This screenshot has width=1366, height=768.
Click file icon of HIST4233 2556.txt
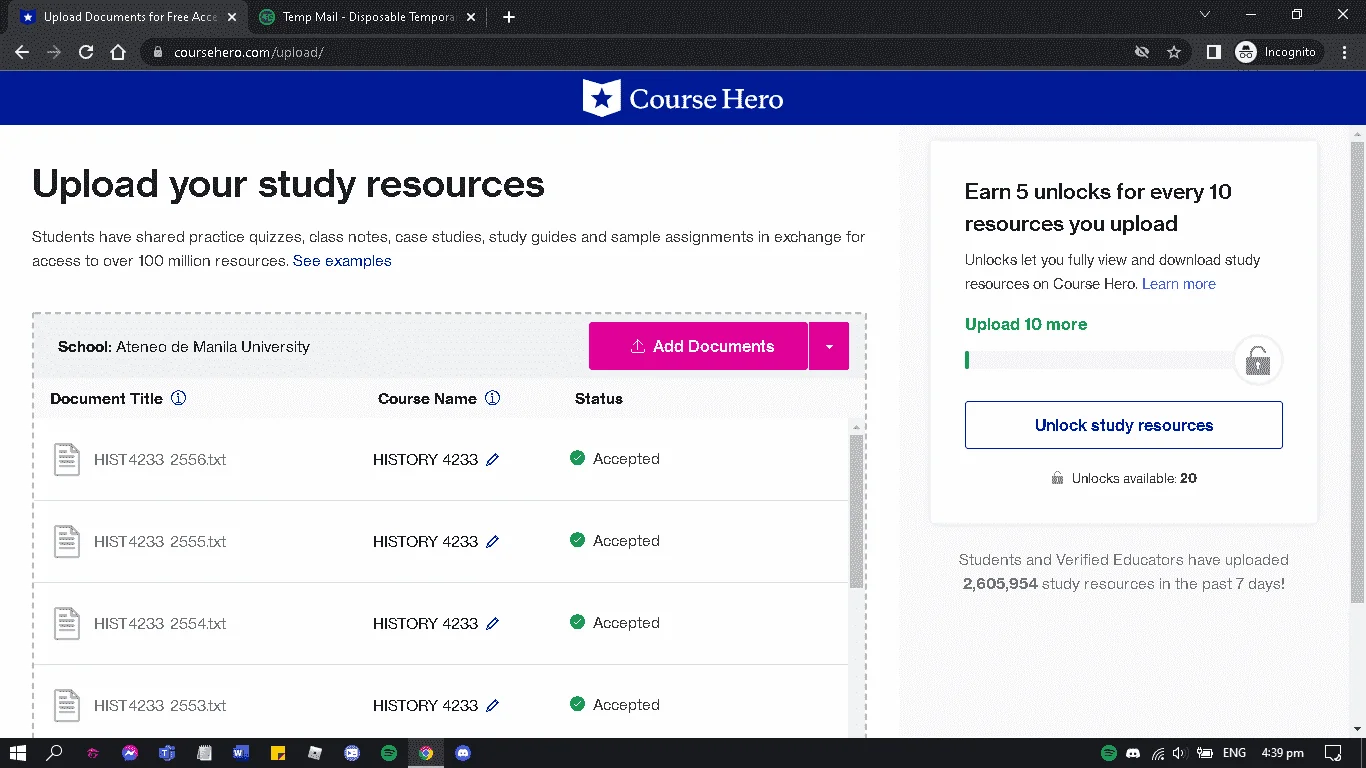click(67, 460)
